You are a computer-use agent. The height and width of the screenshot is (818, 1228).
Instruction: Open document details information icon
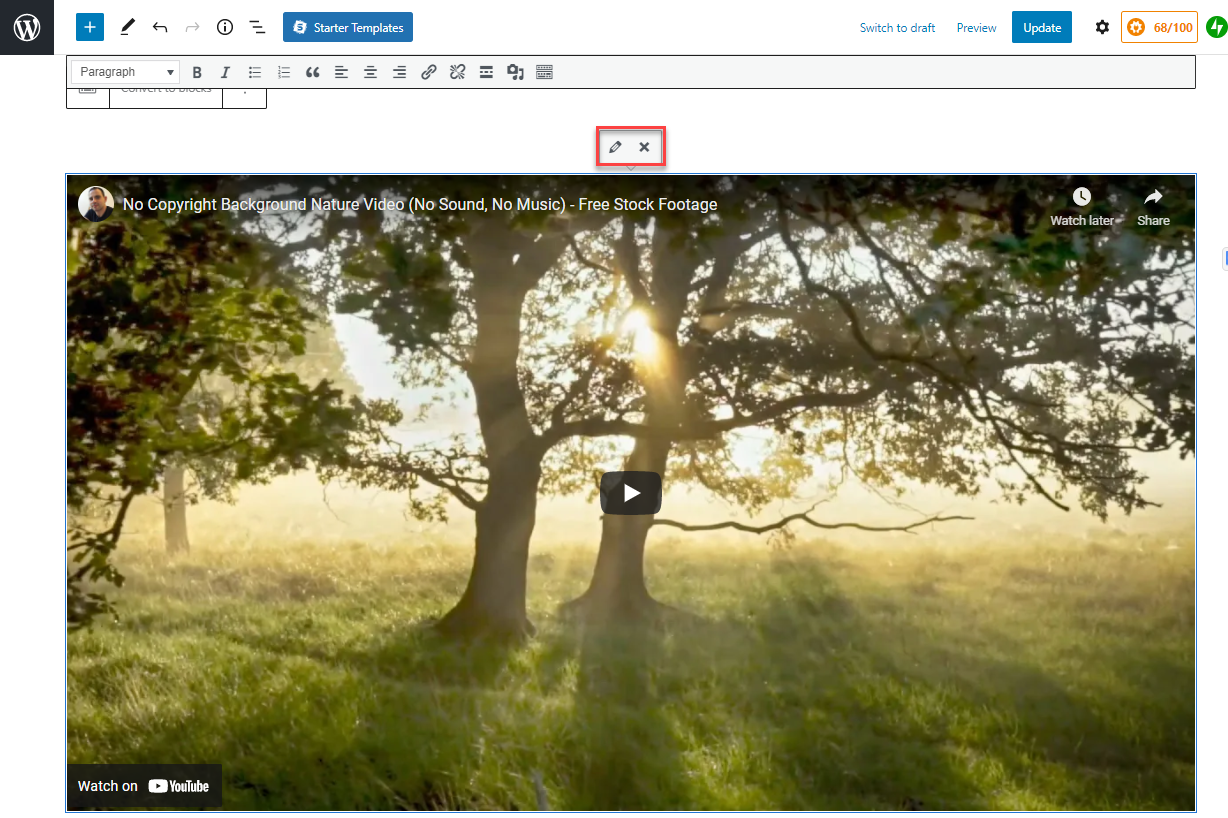click(224, 27)
